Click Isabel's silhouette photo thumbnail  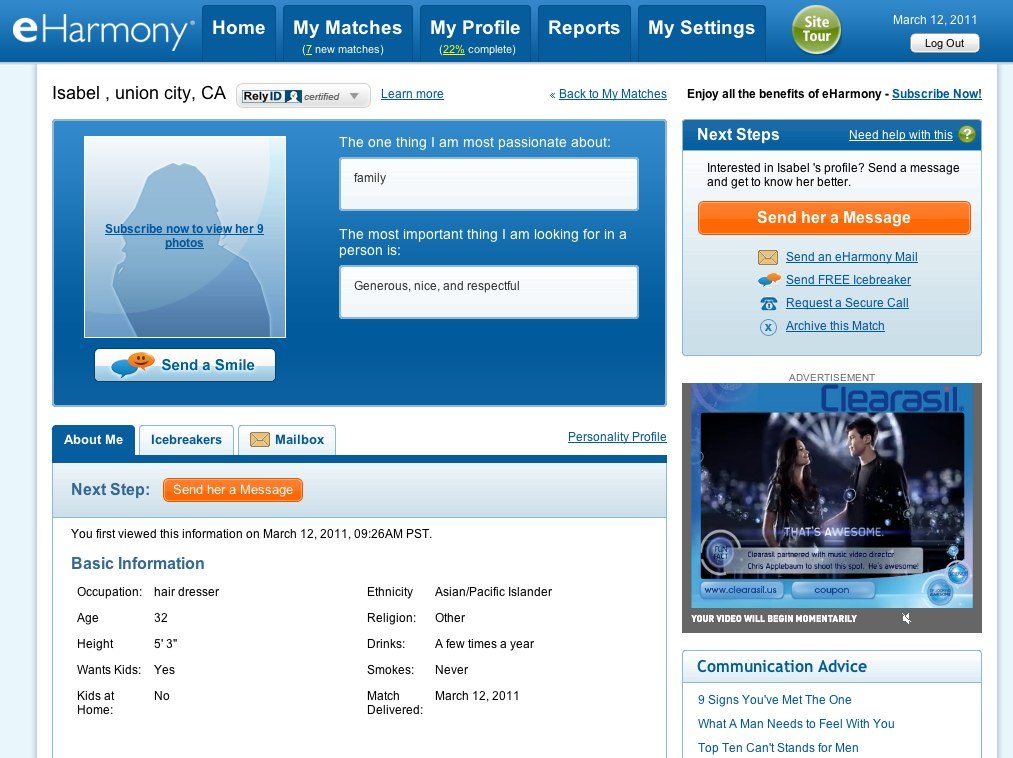(184, 236)
